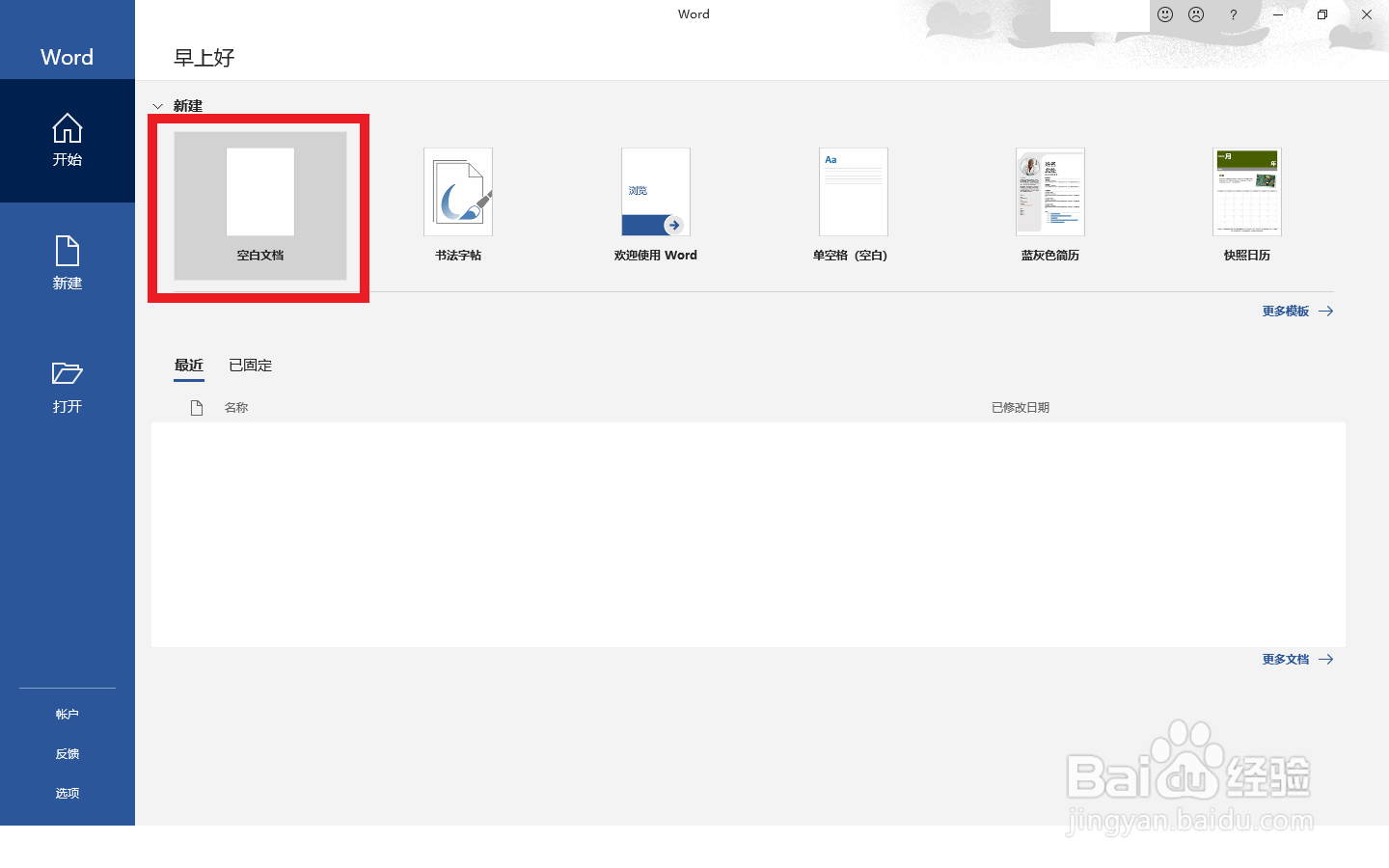Image resolution: width=1389 pixels, height=868 pixels.
Task: Switch to the 已固定 tab
Action: click(251, 366)
